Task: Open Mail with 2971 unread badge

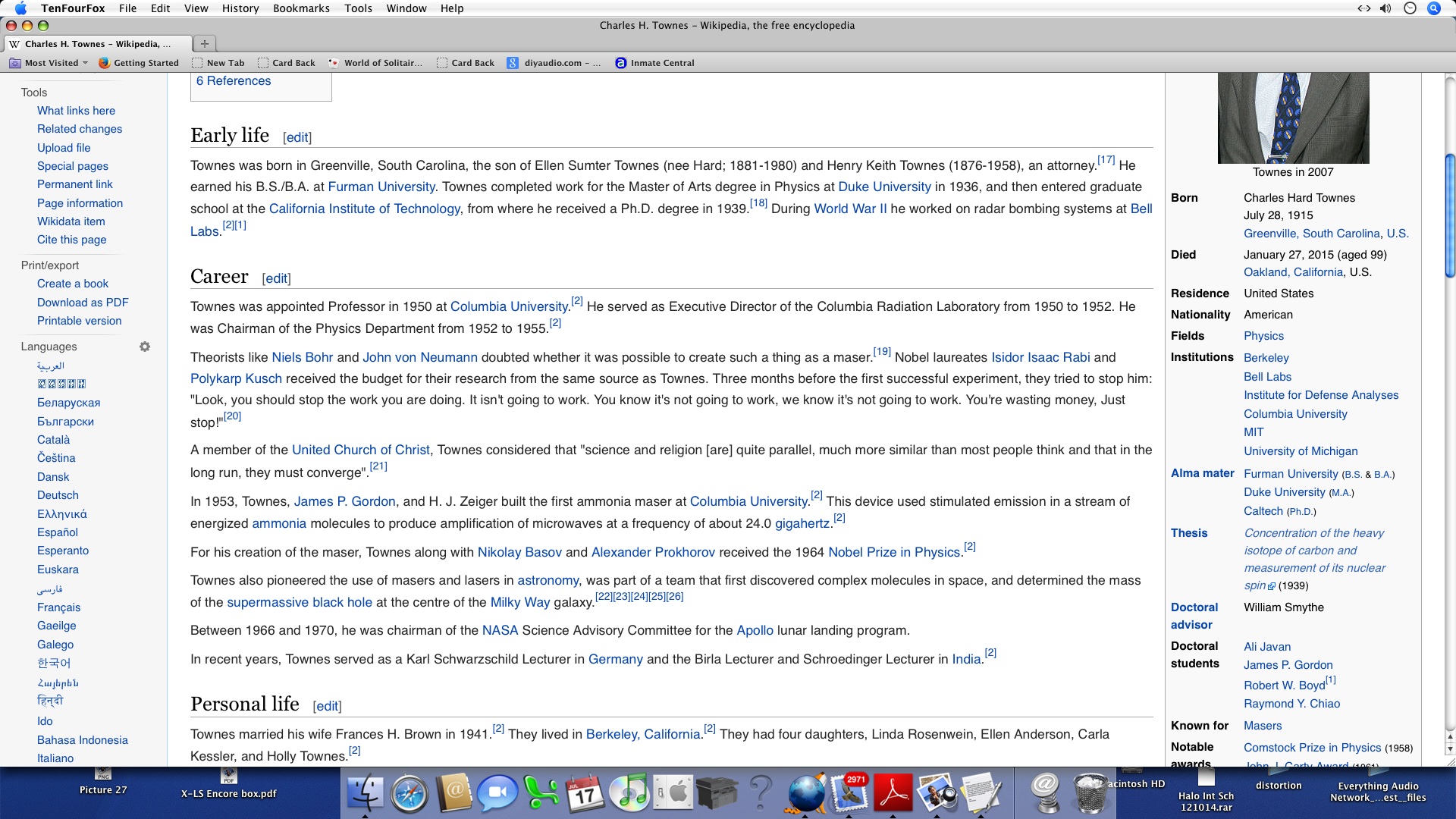Action: (849, 793)
